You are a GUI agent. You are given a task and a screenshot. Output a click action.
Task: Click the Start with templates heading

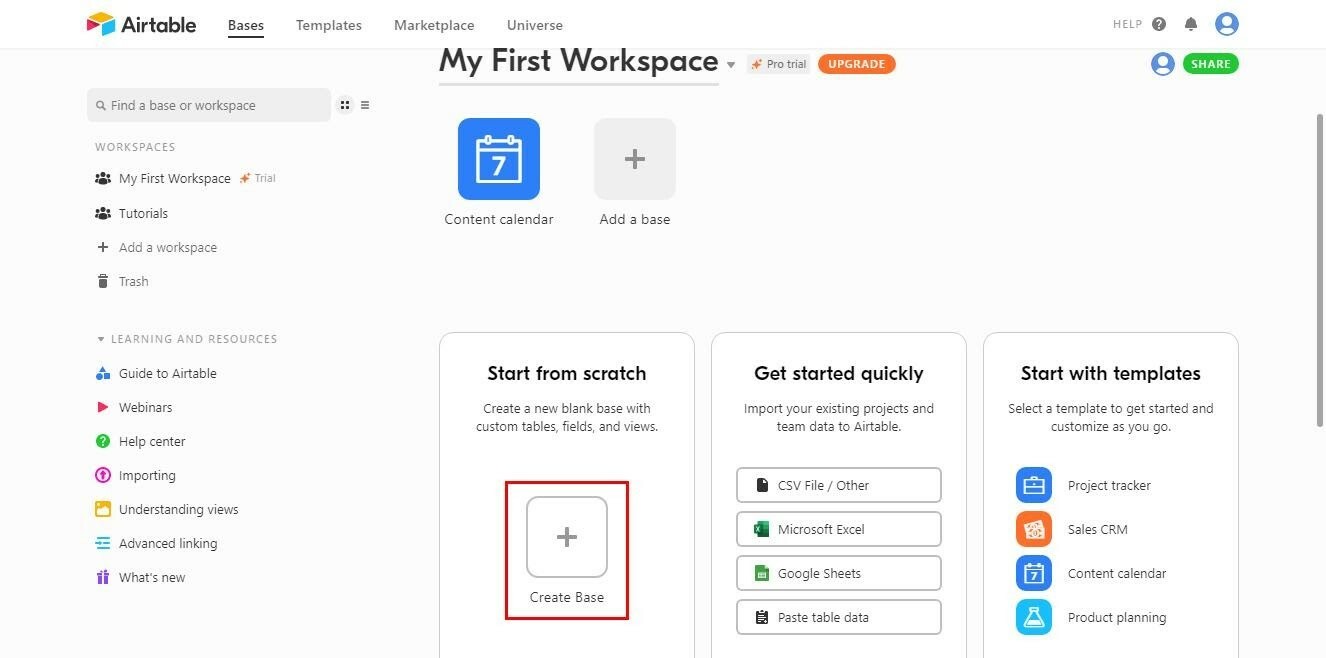1111,373
